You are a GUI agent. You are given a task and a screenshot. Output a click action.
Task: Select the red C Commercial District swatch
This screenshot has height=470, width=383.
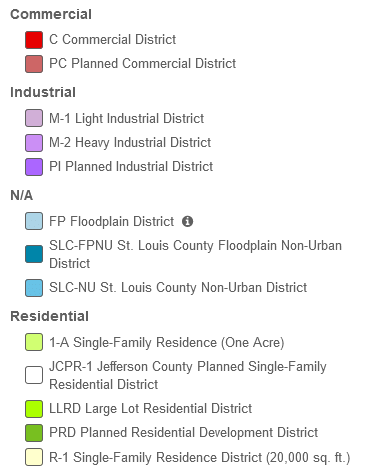coord(34,40)
